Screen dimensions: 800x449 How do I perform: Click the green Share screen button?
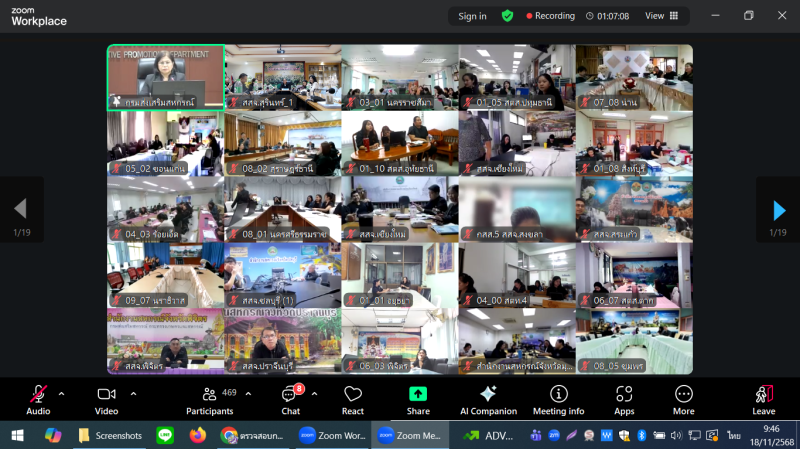[418, 397]
